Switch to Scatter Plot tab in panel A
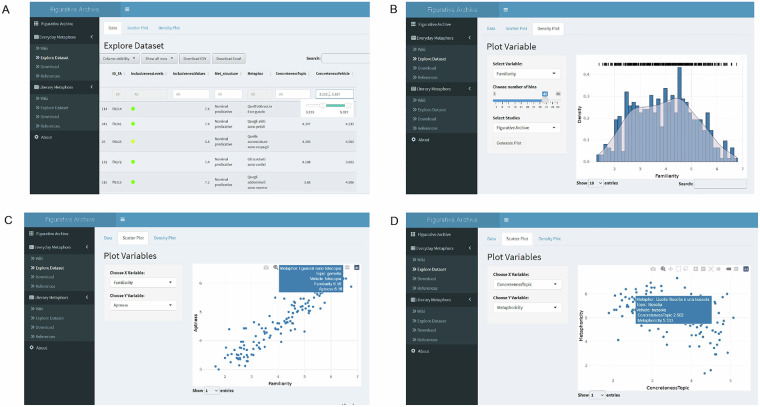The height and width of the screenshot is (407, 760). [138, 28]
